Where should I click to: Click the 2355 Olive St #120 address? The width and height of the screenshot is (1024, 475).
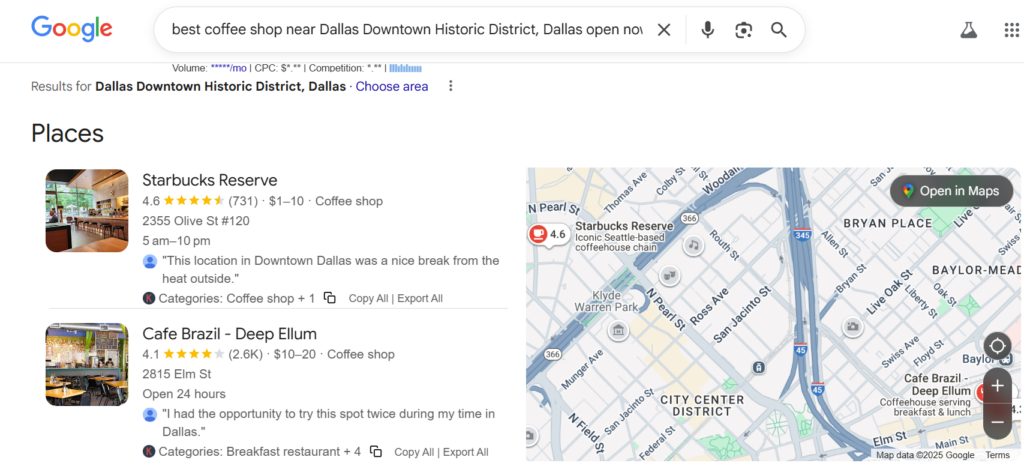click(x=196, y=221)
